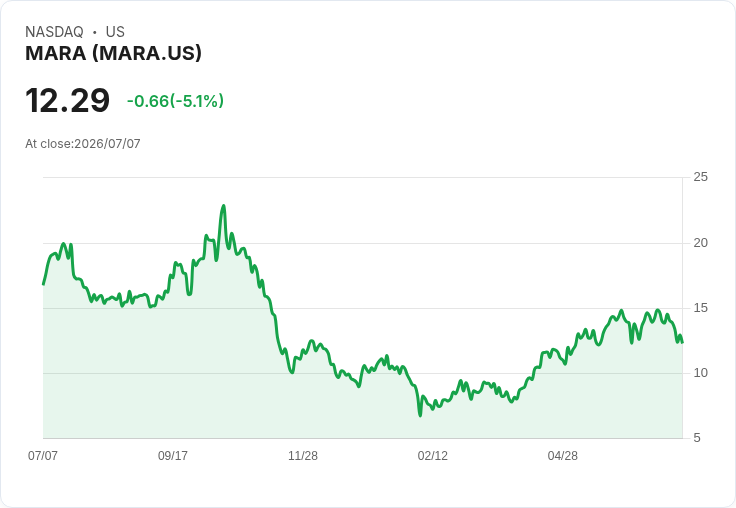
Task: Click the 25 y-axis price label
Action: click(x=700, y=177)
